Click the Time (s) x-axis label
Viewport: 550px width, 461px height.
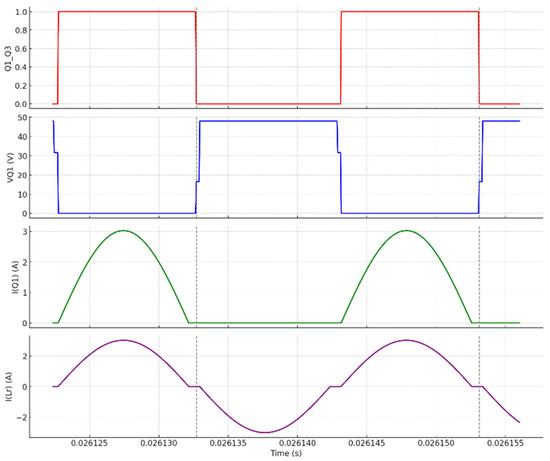pyautogui.click(x=286, y=453)
